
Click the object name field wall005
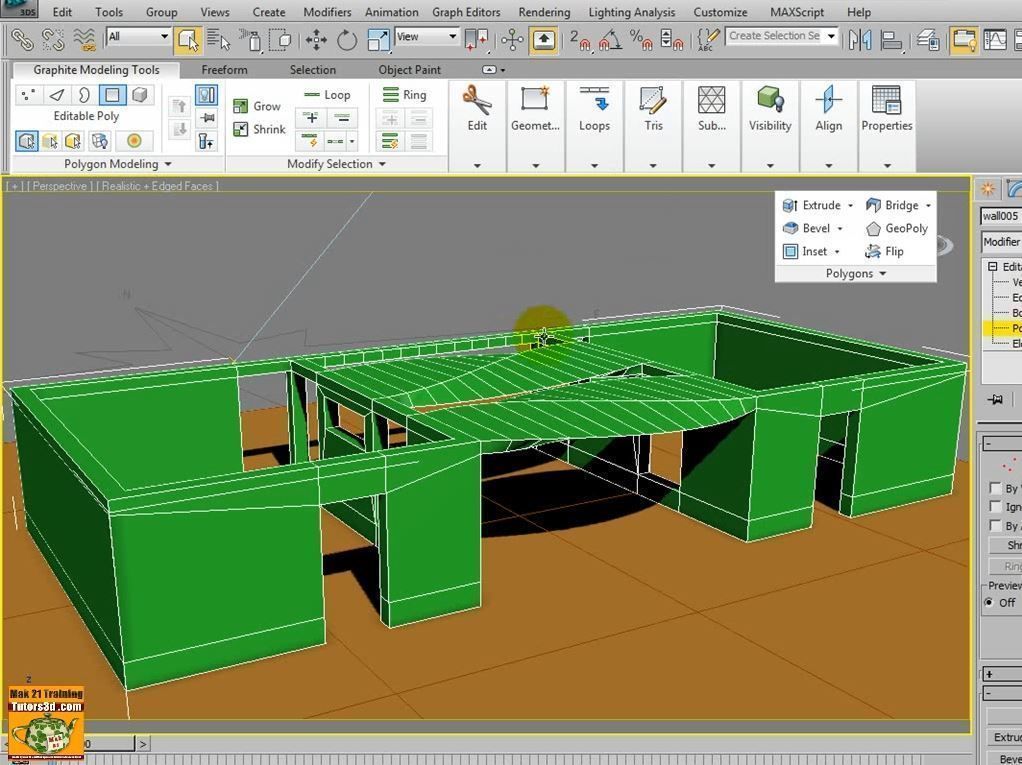pos(1000,216)
